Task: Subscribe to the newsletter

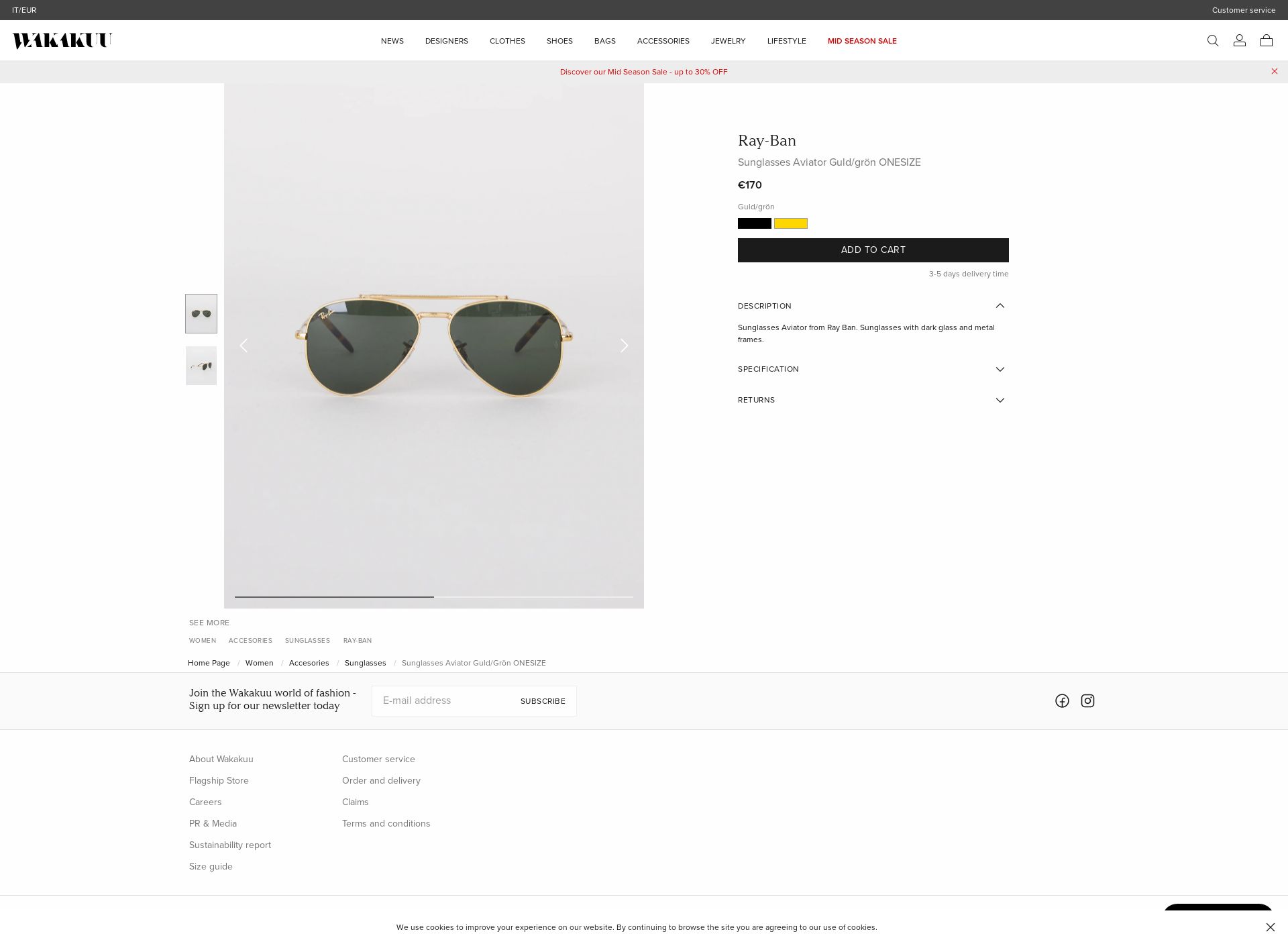Action: (543, 701)
